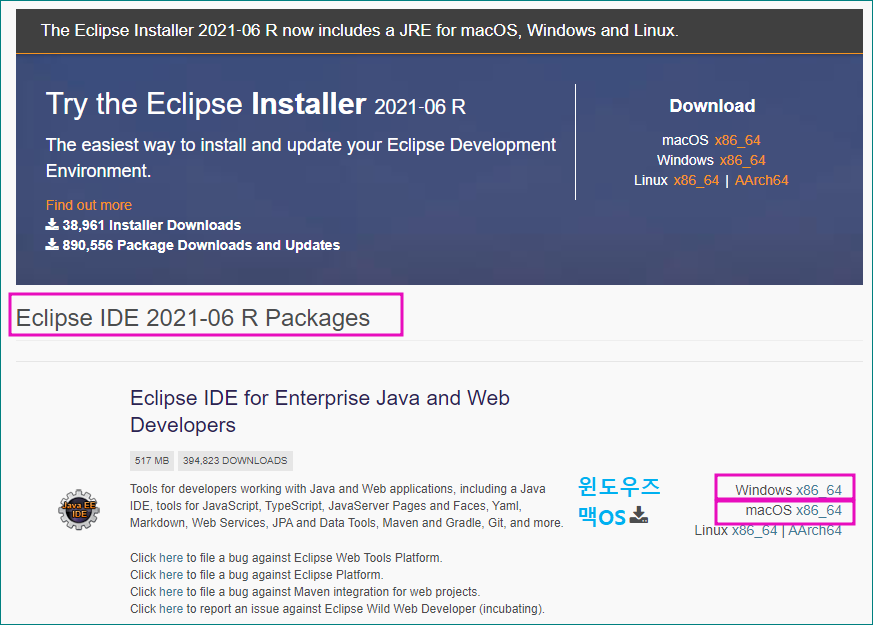The image size is (873, 625).
Task: Click the '38,961 Installer Downloads' text
Action: (151, 225)
